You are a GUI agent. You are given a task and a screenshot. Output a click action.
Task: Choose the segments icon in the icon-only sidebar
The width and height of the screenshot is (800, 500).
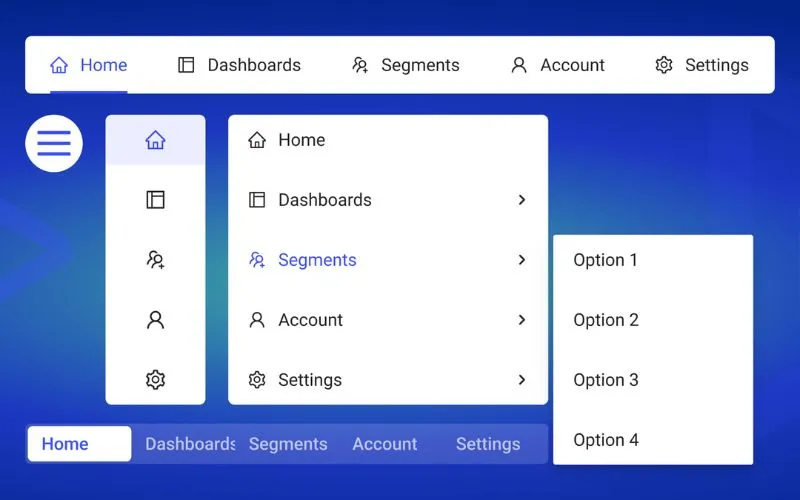pyautogui.click(x=156, y=260)
